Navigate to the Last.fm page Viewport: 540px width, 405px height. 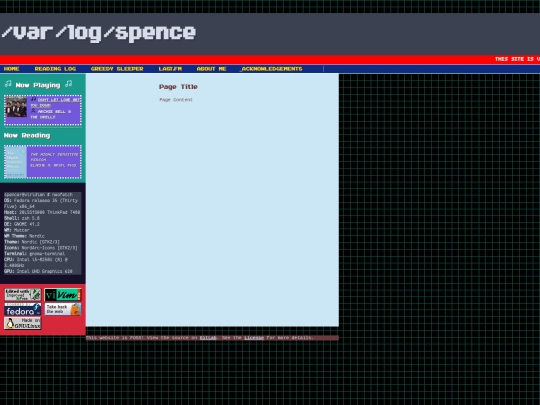170,69
